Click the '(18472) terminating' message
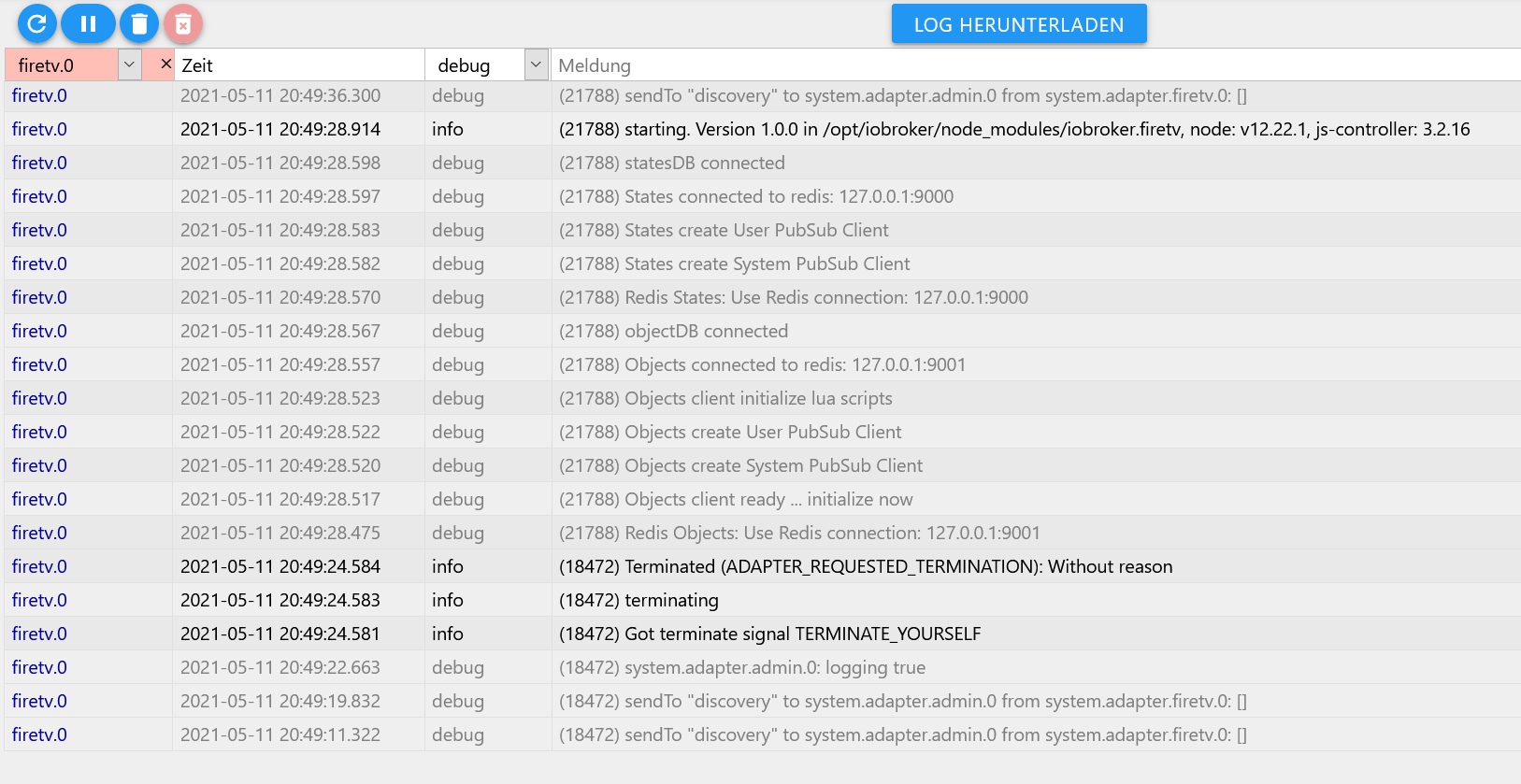Viewport: 1521px width, 784px height. tap(639, 600)
